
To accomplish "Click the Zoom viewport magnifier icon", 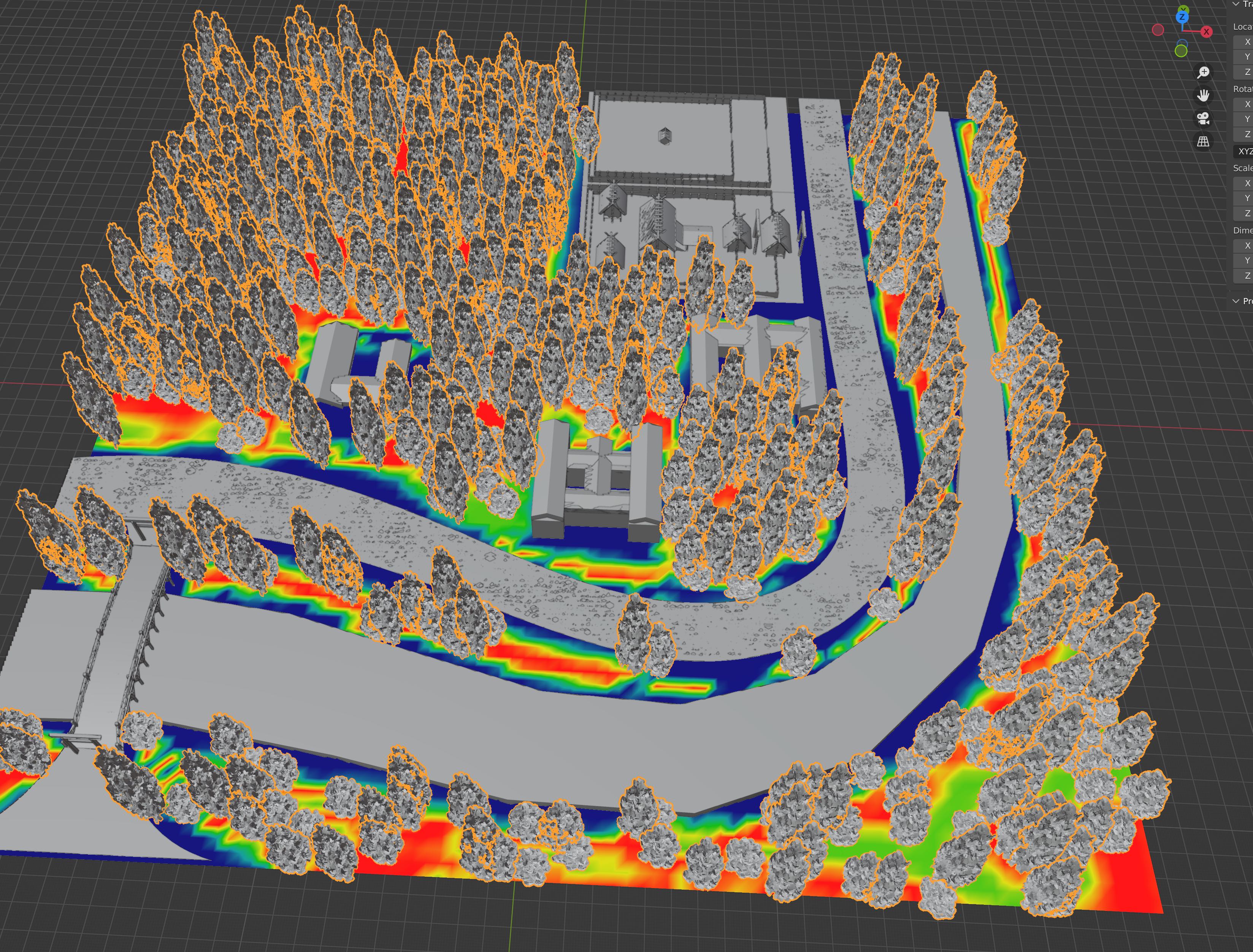I will tap(1203, 72).
